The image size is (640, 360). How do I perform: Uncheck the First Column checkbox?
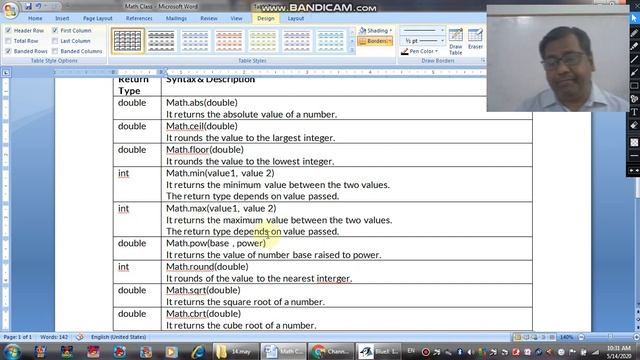click(55, 31)
